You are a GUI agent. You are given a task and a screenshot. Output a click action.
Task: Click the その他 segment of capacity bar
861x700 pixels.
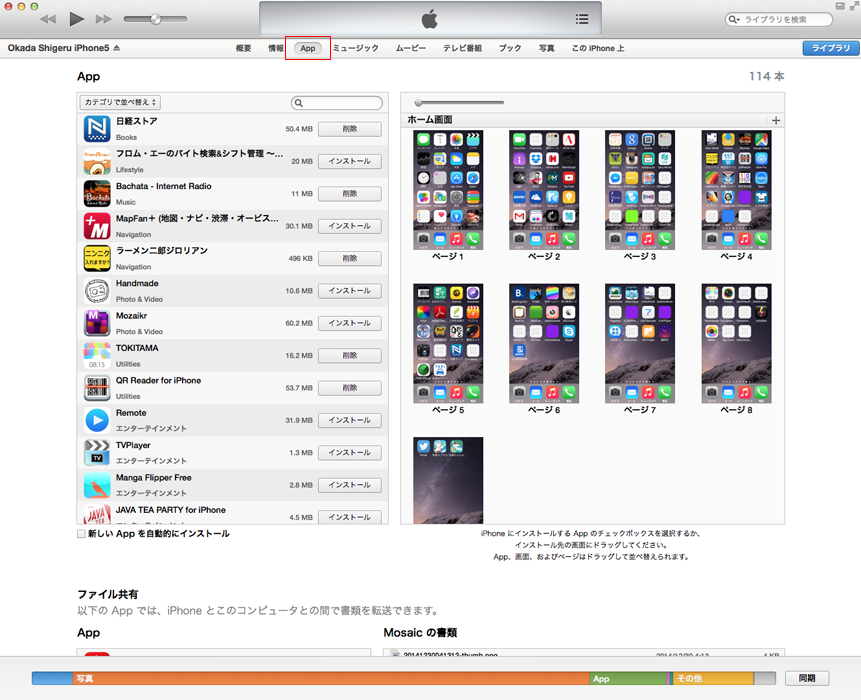pyautogui.click(x=713, y=679)
